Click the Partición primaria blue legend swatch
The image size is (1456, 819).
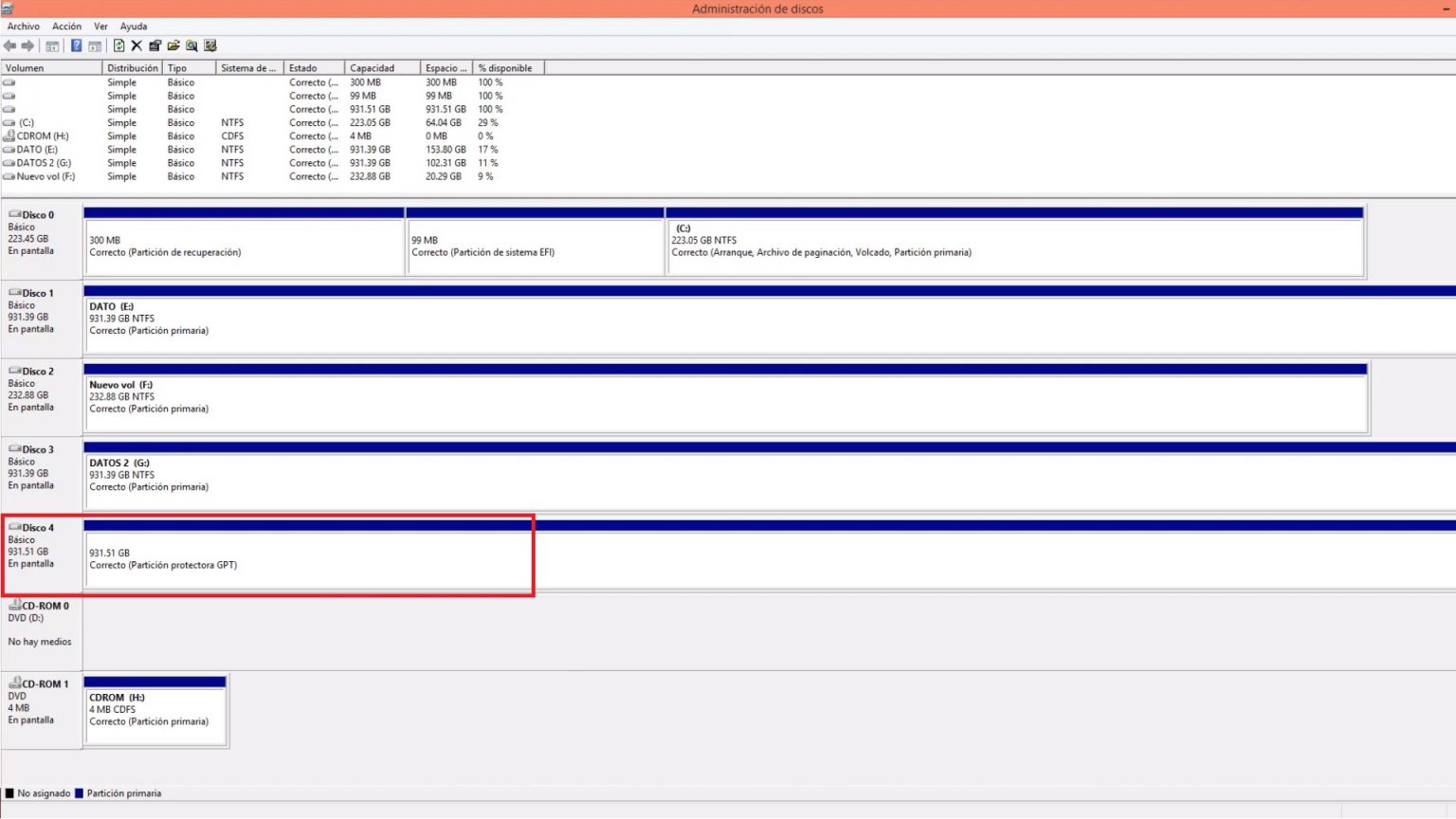pos(79,793)
